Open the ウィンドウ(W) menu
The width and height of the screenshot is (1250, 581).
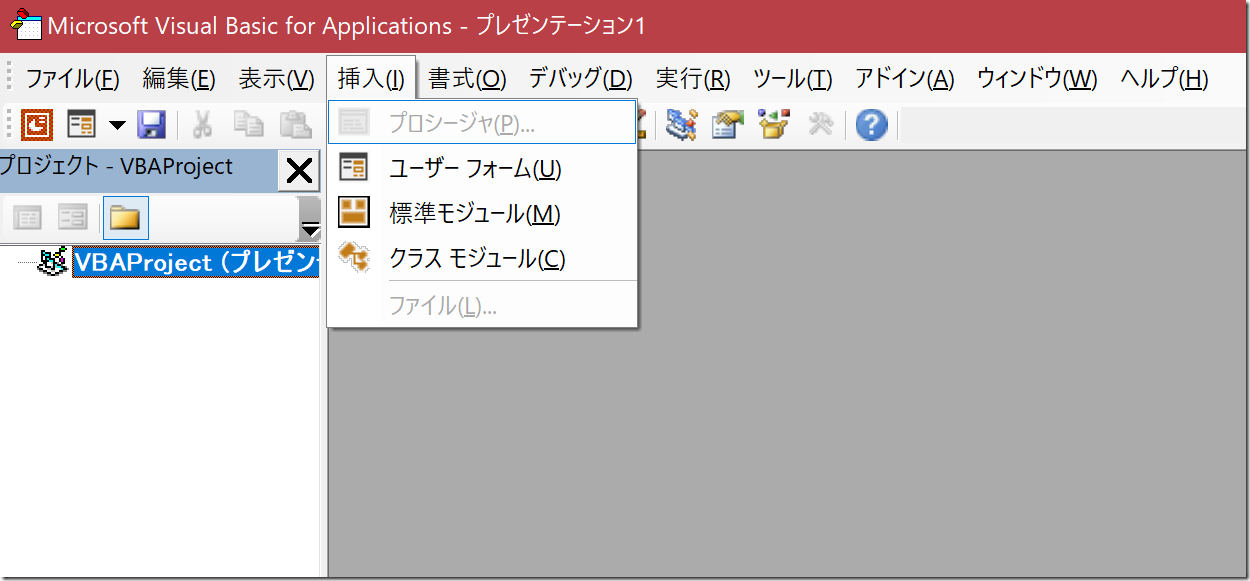[1037, 79]
